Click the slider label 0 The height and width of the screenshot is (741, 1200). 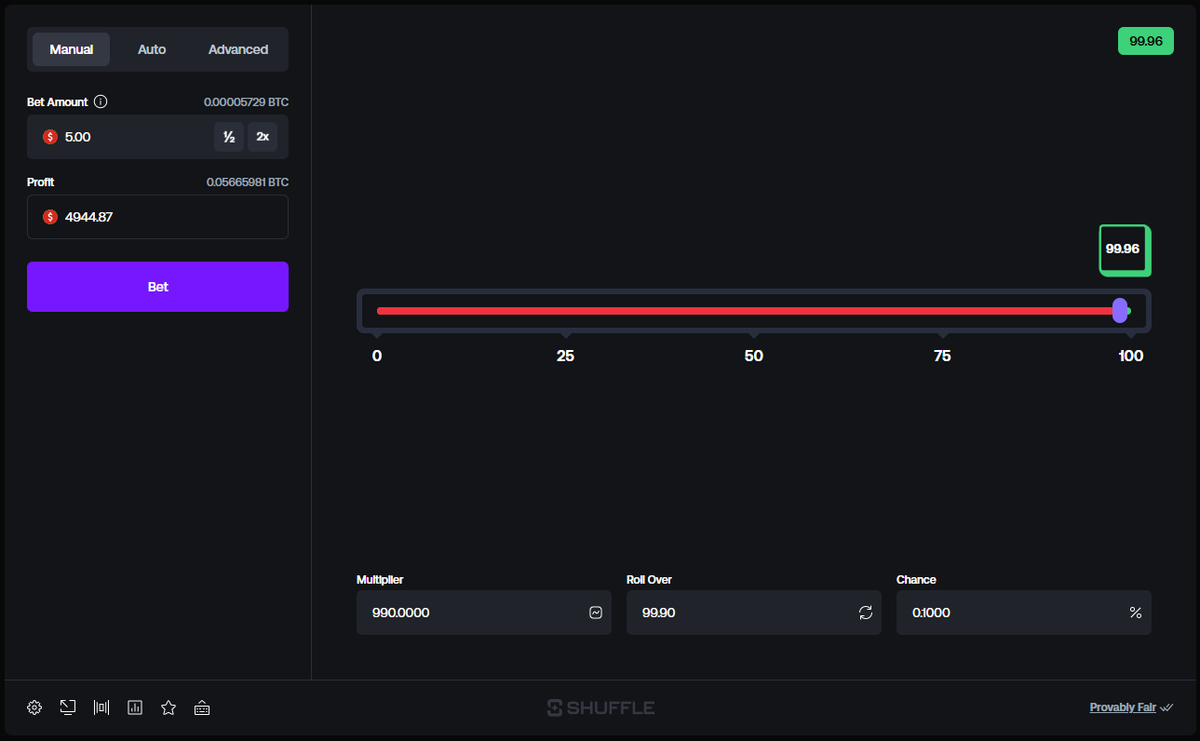point(377,356)
